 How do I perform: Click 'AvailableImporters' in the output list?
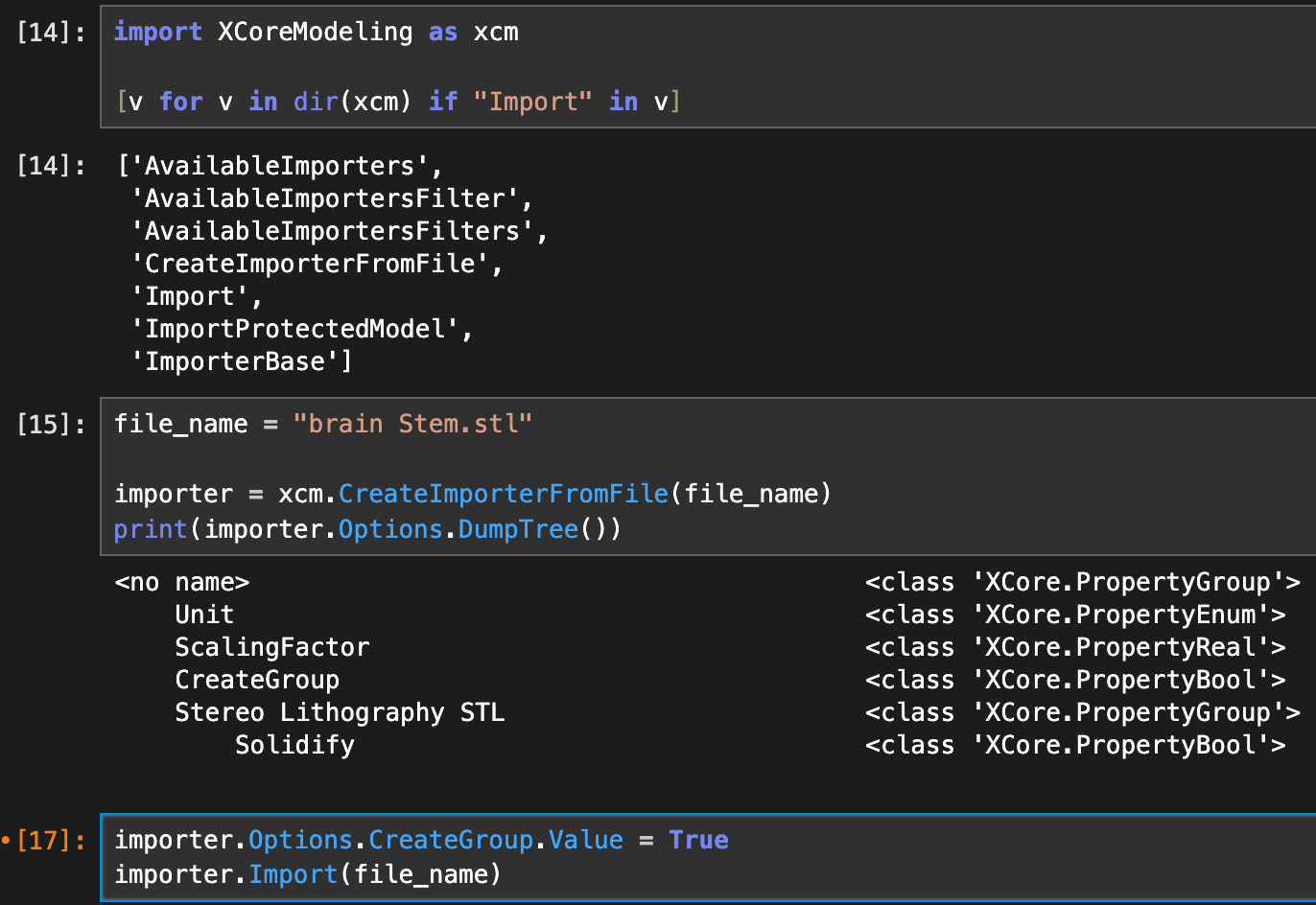click(x=279, y=167)
